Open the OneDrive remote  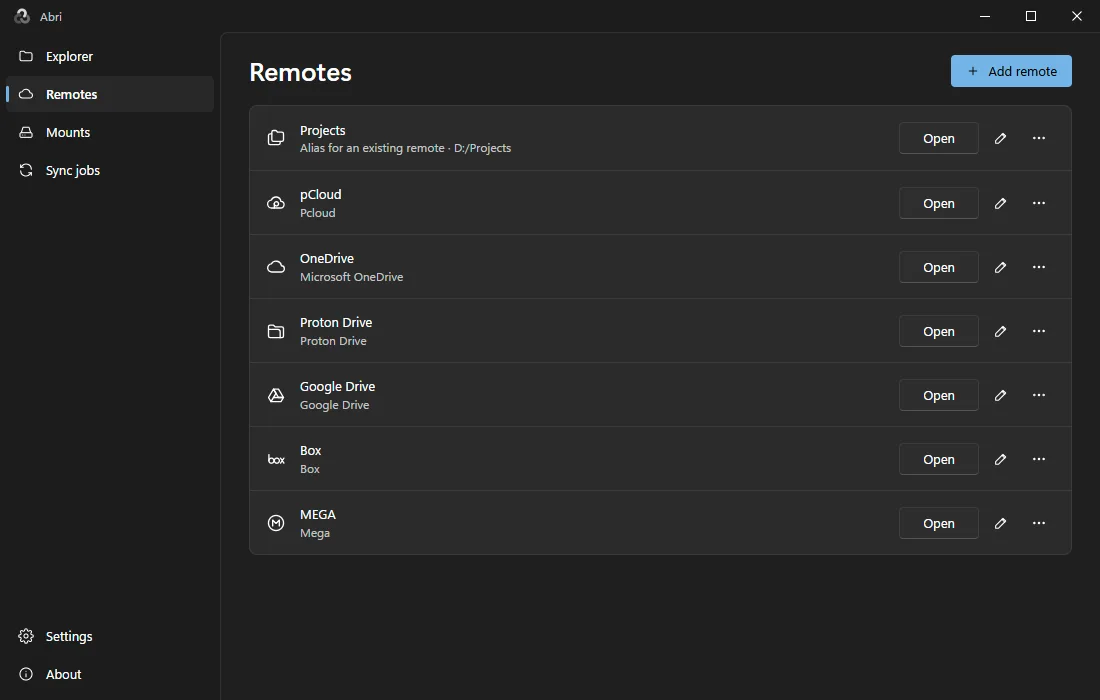coord(939,267)
